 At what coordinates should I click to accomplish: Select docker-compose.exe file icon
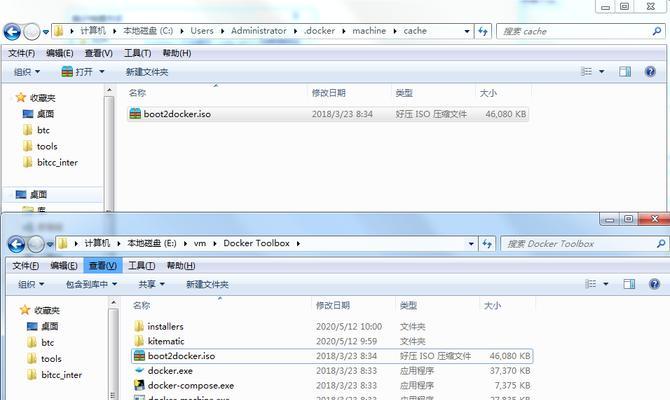click(139, 385)
